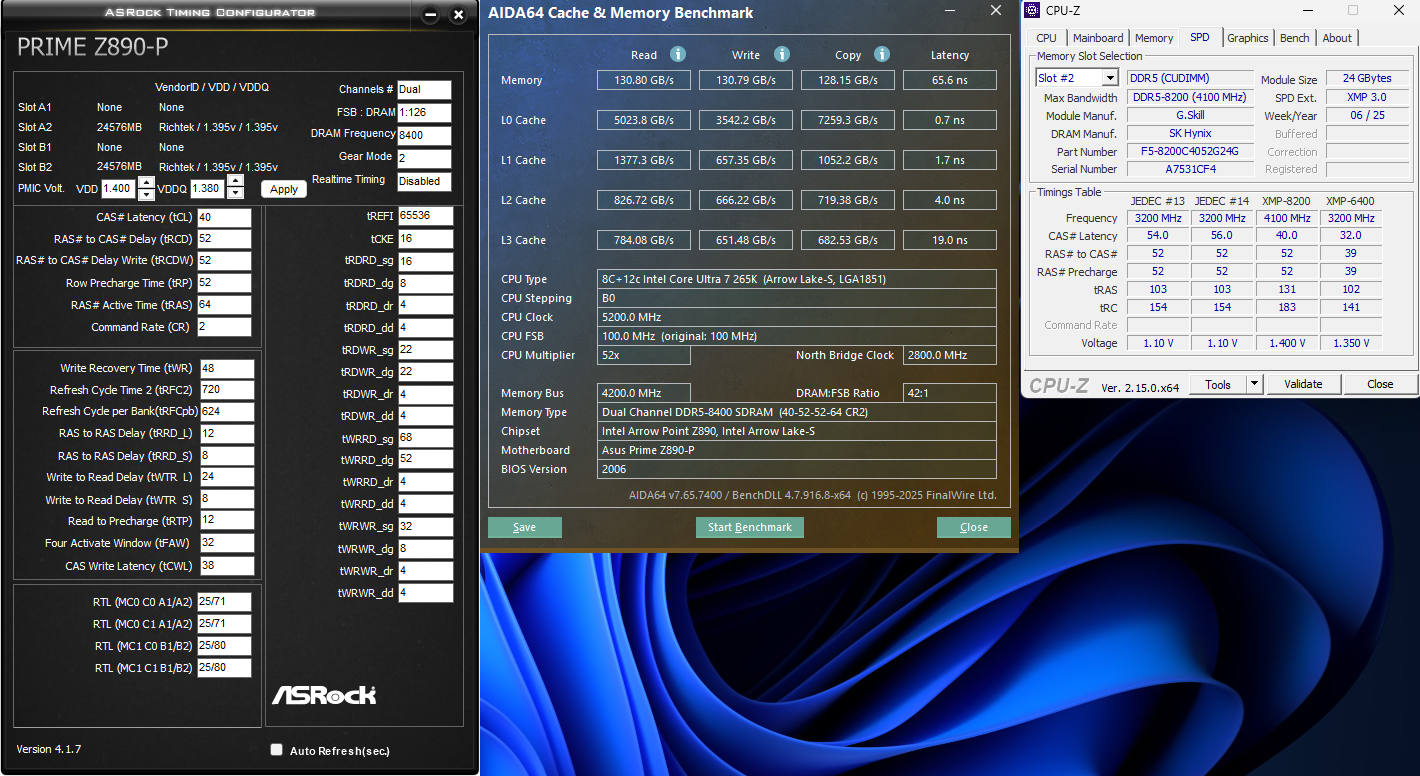Image resolution: width=1420 pixels, height=776 pixels.
Task: Start Benchmark in AIDA64
Action: tap(750, 527)
